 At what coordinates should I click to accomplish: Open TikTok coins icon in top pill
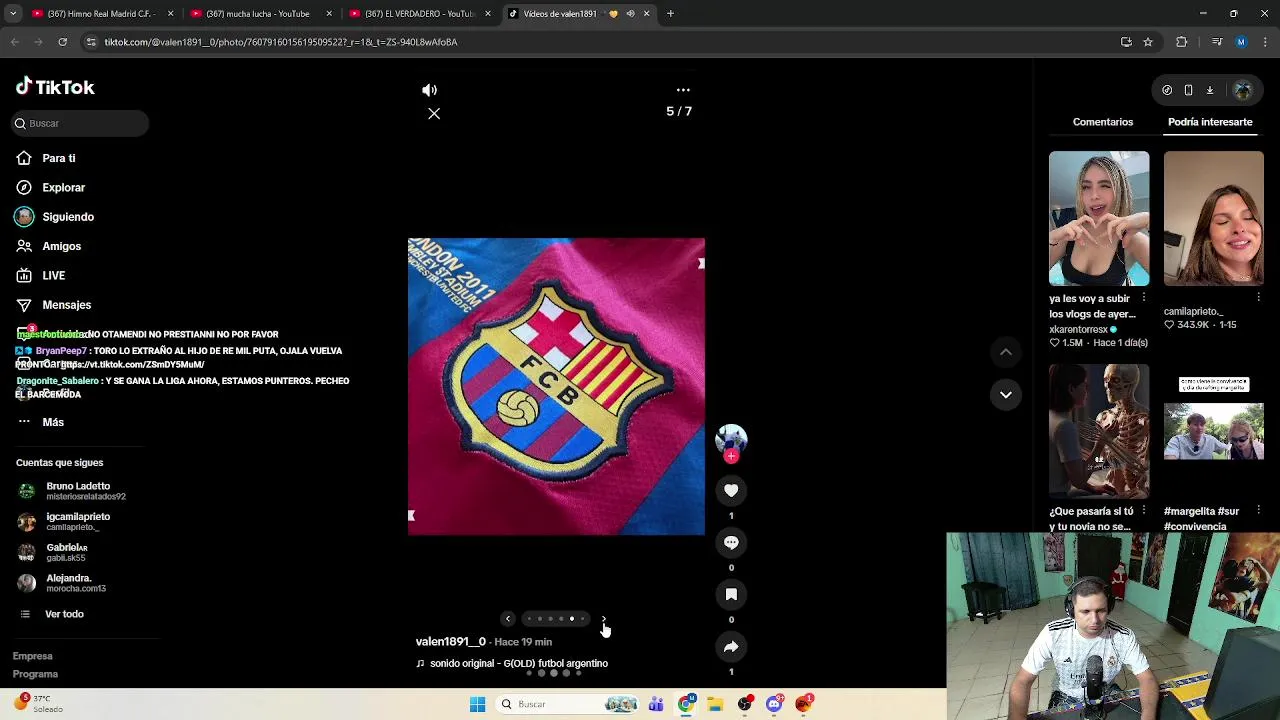(x=1167, y=90)
